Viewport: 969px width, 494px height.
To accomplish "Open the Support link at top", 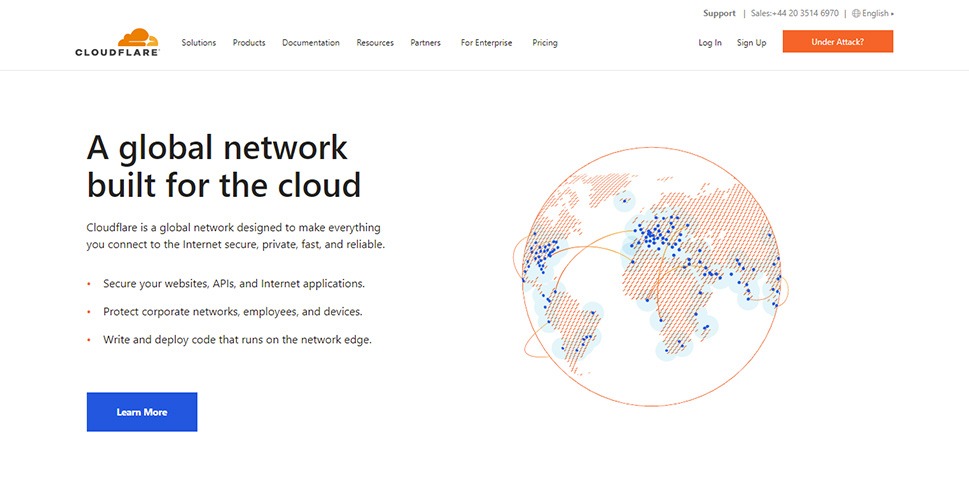I will [x=719, y=14].
